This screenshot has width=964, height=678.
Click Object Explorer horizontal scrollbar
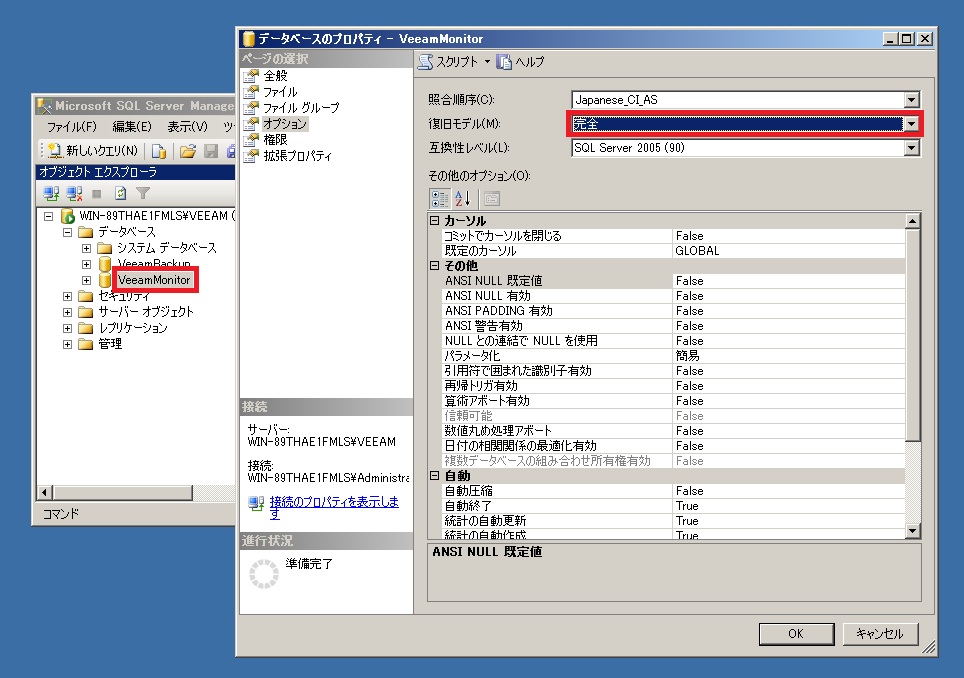(x=122, y=492)
